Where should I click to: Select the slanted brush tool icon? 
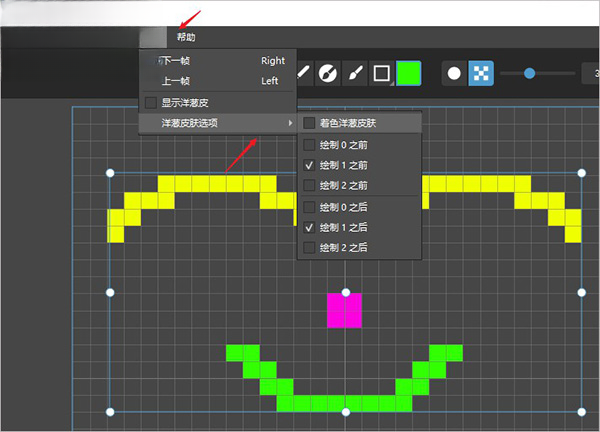click(x=355, y=73)
